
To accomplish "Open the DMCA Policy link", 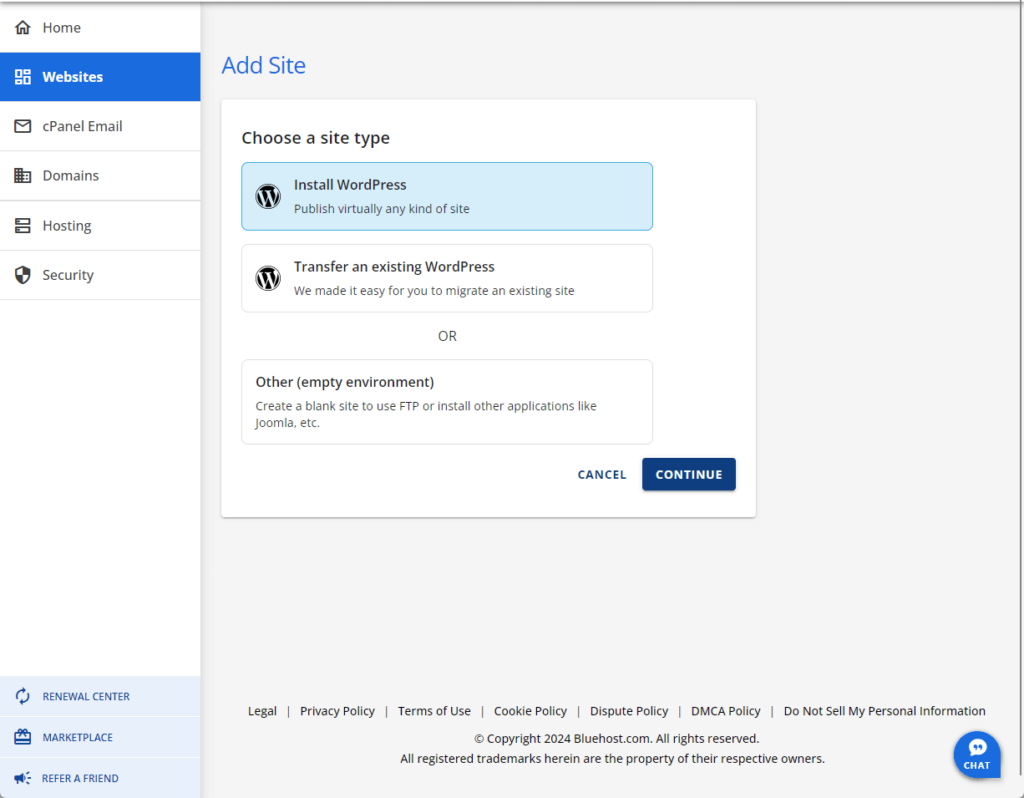I will (x=726, y=710).
